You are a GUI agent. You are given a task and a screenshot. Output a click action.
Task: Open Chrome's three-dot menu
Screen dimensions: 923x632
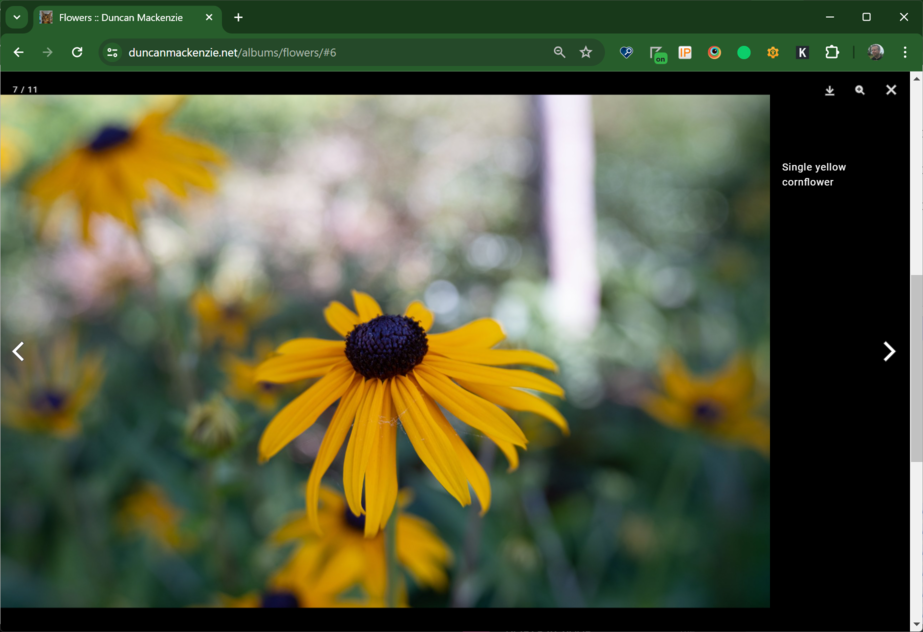tap(905, 53)
